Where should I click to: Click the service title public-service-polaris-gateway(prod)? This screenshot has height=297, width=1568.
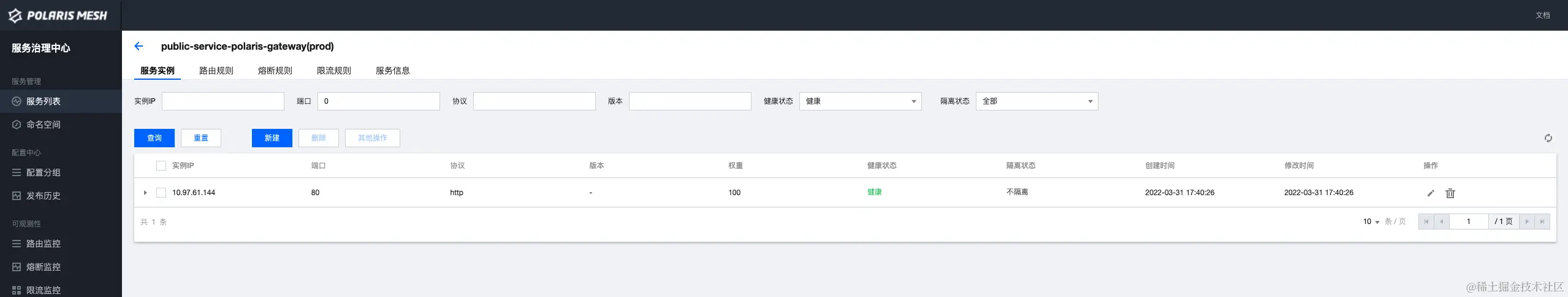(248, 46)
